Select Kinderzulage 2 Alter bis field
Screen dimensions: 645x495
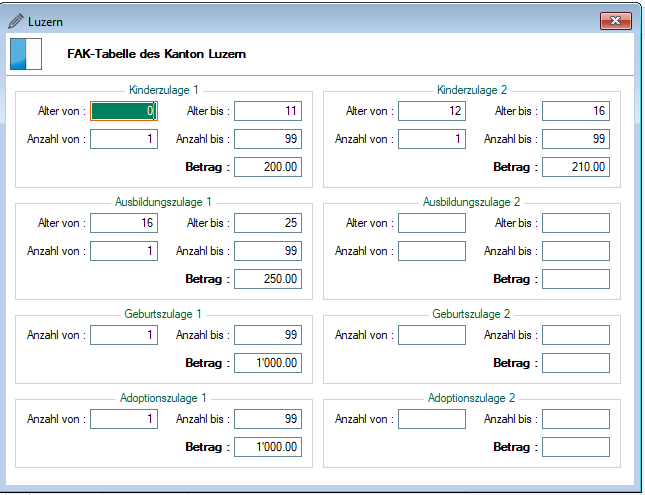coord(576,111)
